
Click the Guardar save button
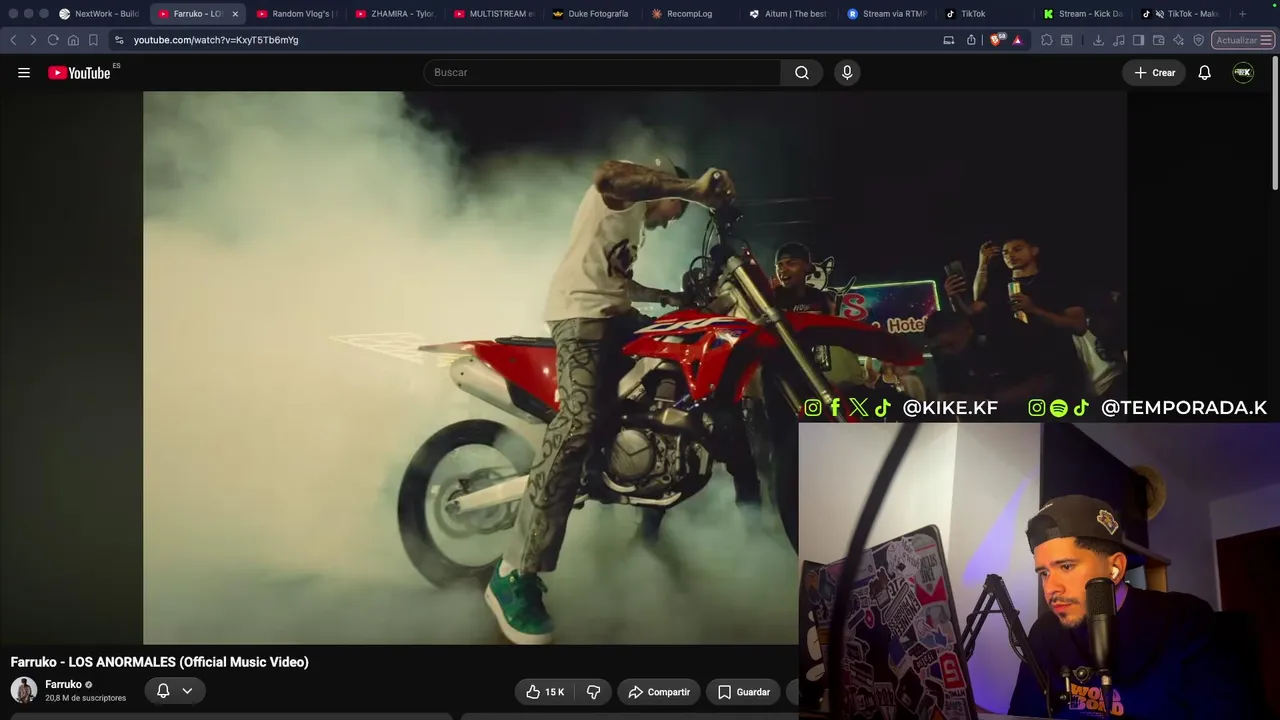point(744,692)
